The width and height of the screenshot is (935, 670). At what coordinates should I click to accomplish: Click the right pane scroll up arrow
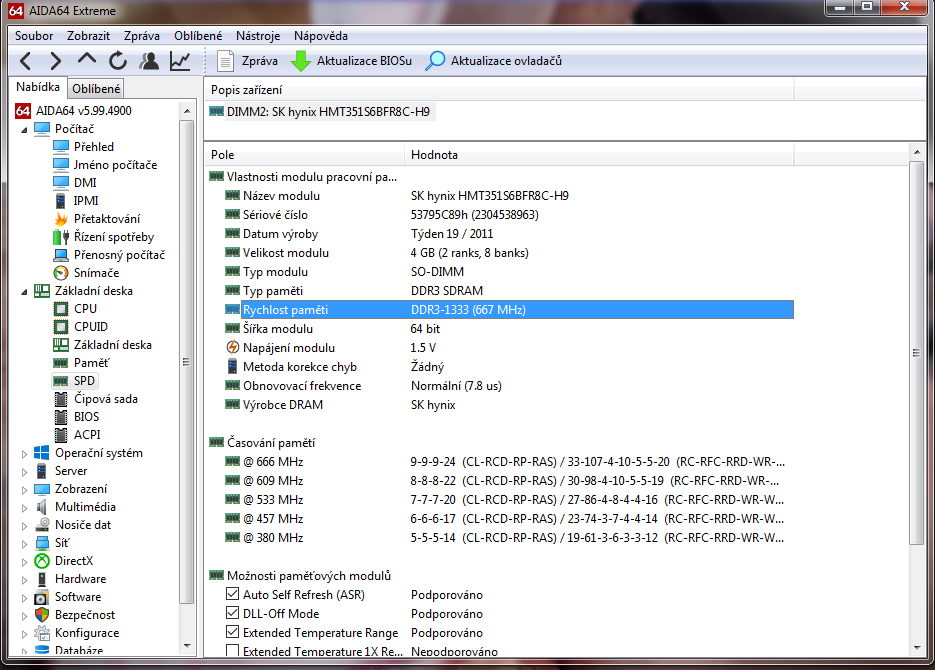click(x=917, y=153)
